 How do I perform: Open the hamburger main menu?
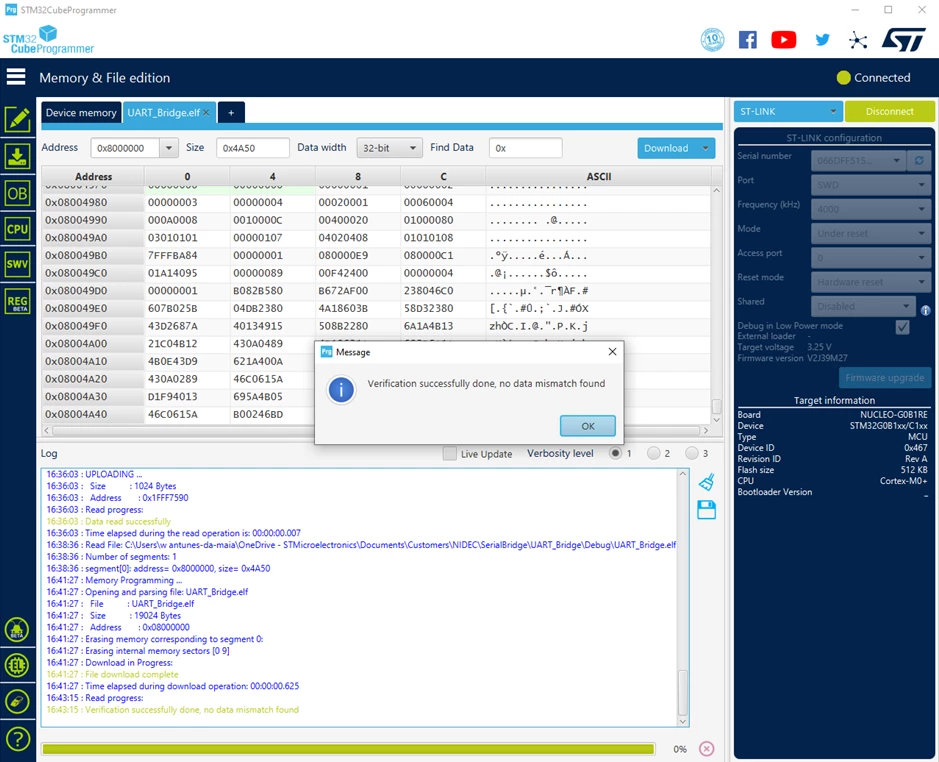pyautogui.click(x=16, y=77)
